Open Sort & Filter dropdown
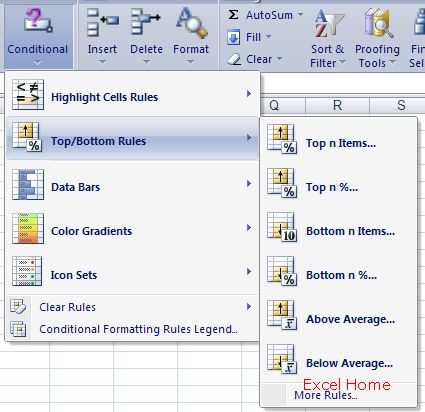This screenshot has height=412, width=425. tap(328, 38)
